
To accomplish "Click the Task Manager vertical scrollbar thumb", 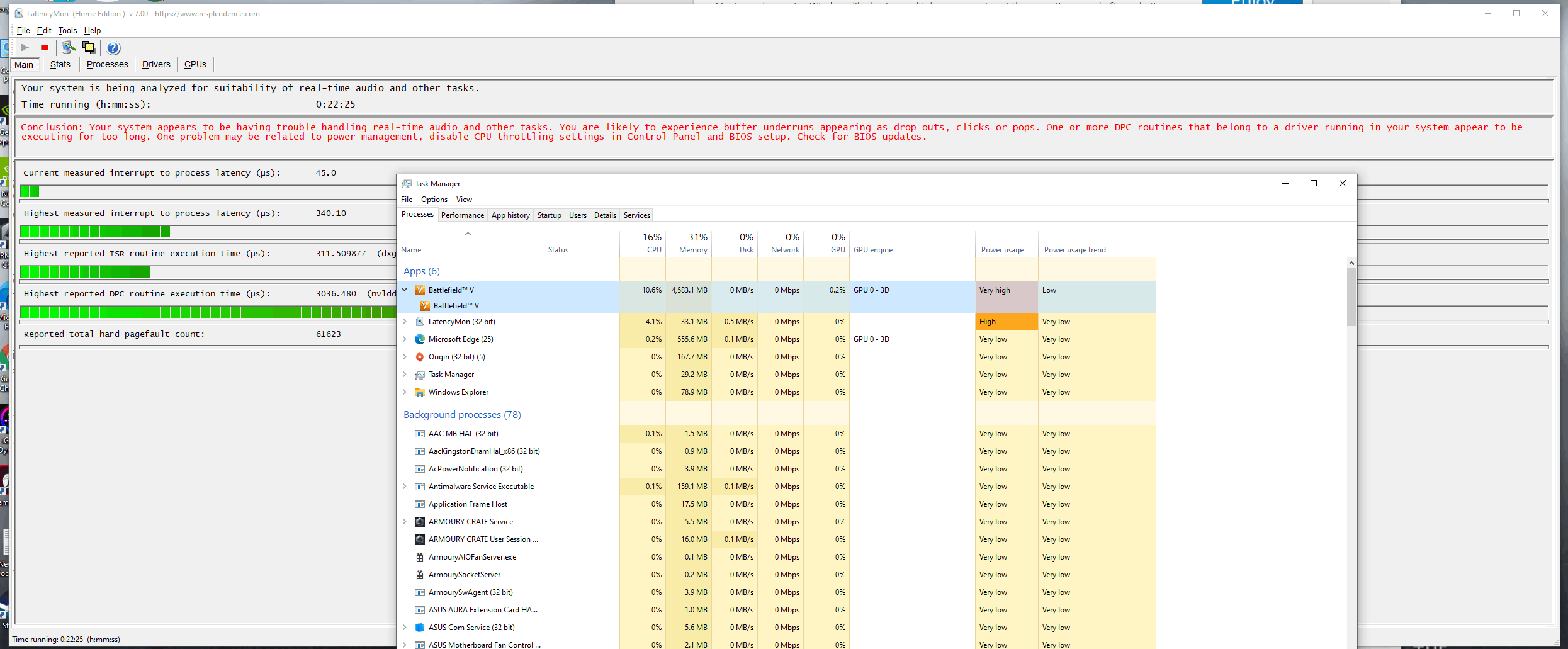I will pos(1351,296).
